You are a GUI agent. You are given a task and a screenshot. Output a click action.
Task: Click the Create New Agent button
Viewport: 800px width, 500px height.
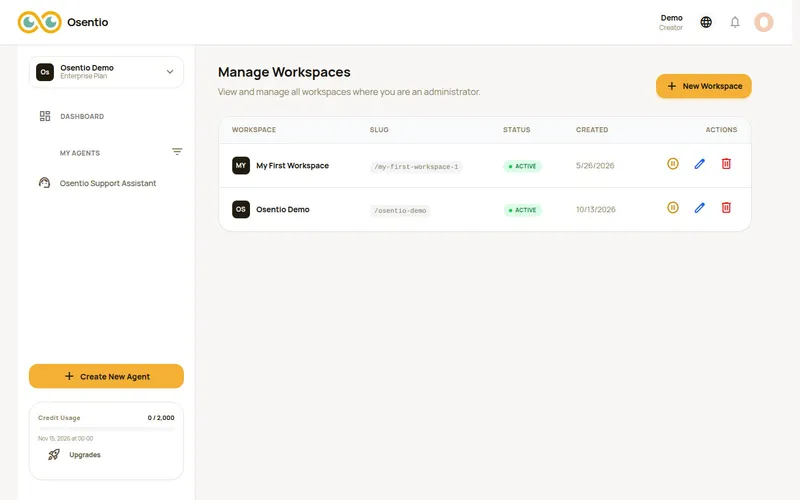tap(106, 376)
